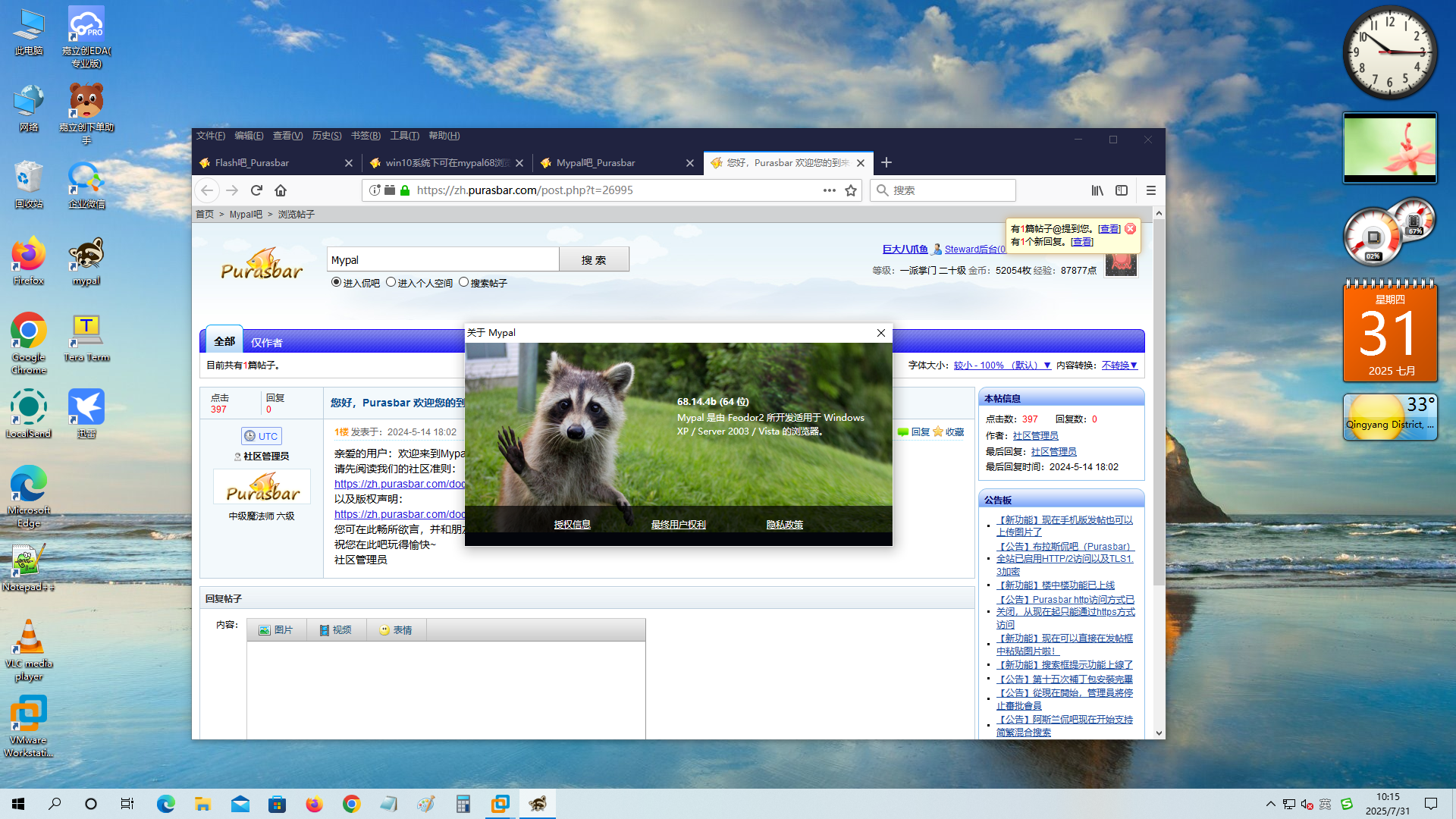This screenshot has width=1456, height=819.
Task: Toggle the sidebar icon in toolbar
Action: [x=1122, y=190]
